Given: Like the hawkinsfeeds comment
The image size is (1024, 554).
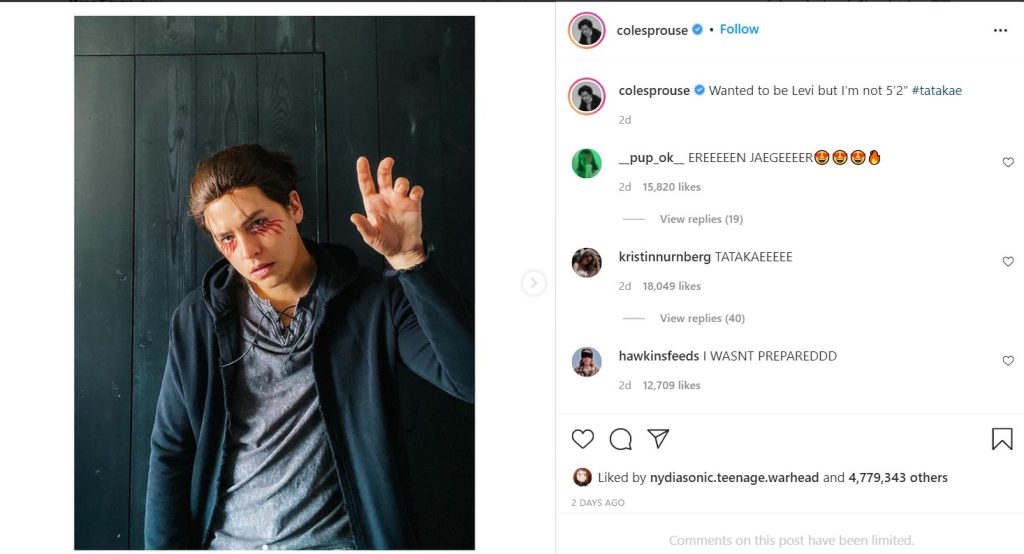Looking at the screenshot, I should point(1008,361).
